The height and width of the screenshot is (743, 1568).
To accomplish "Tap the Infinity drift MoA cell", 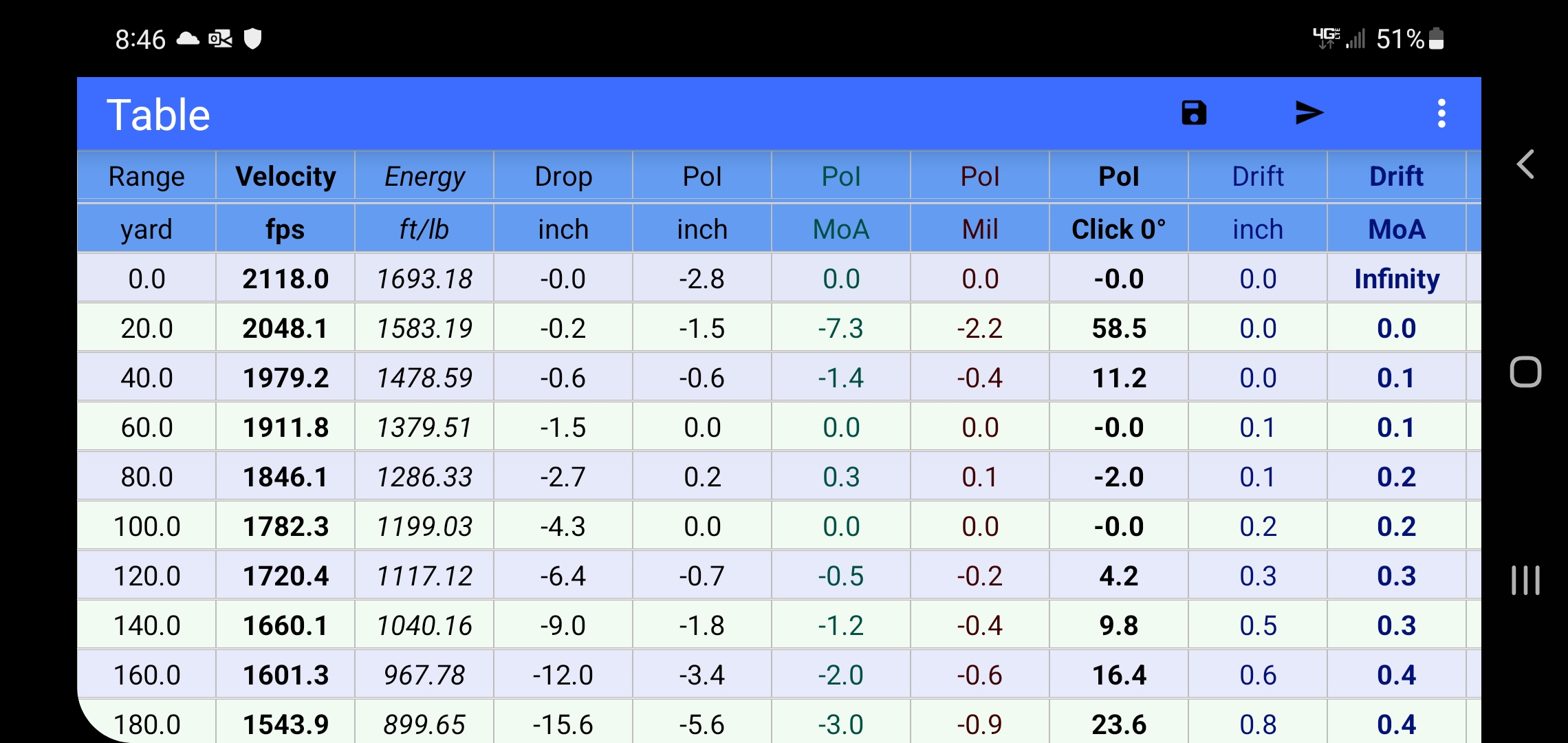I will (x=1396, y=279).
